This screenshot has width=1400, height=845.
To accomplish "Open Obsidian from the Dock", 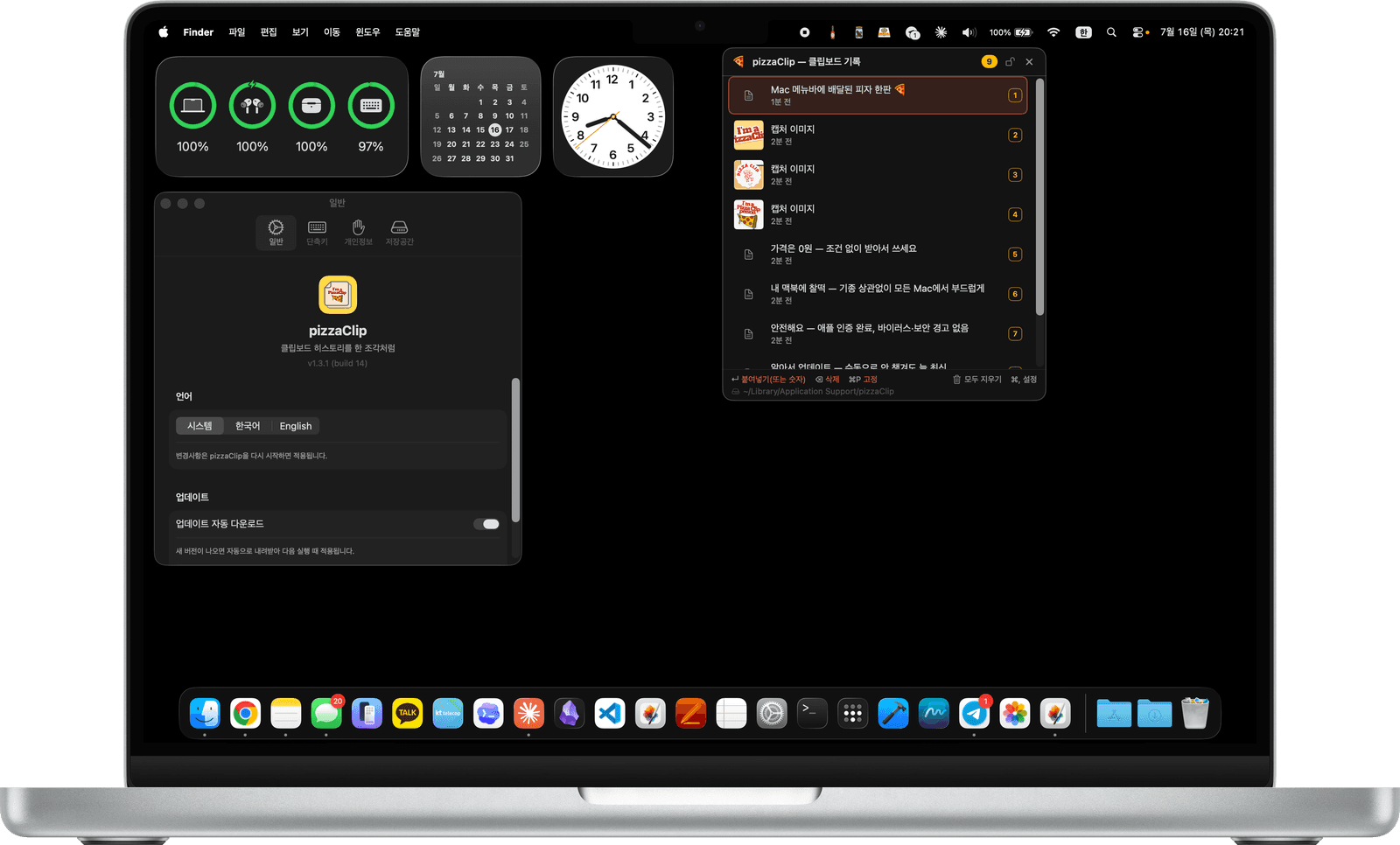I will tap(570, 714).
